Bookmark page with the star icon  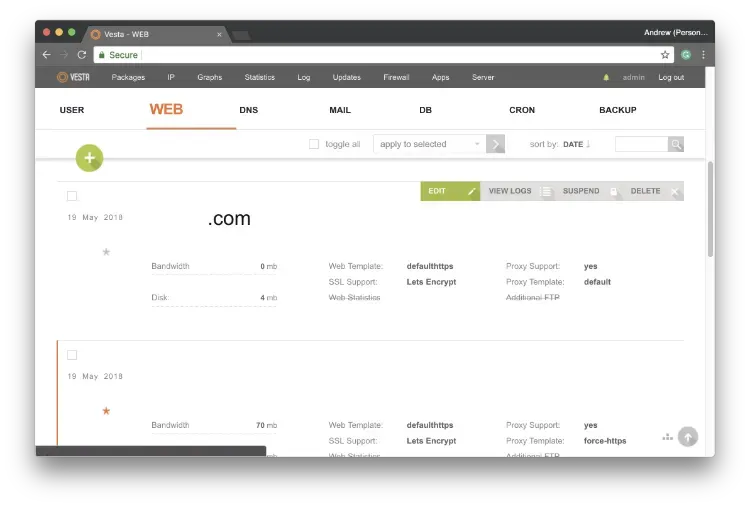pos(665,55)
